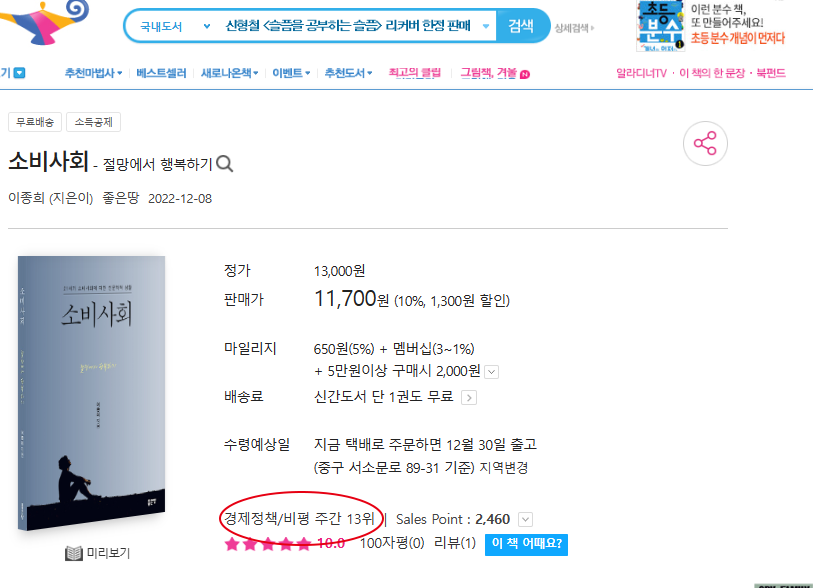
Task: Click the 초등 분수 ad book image
Action: 661,26
